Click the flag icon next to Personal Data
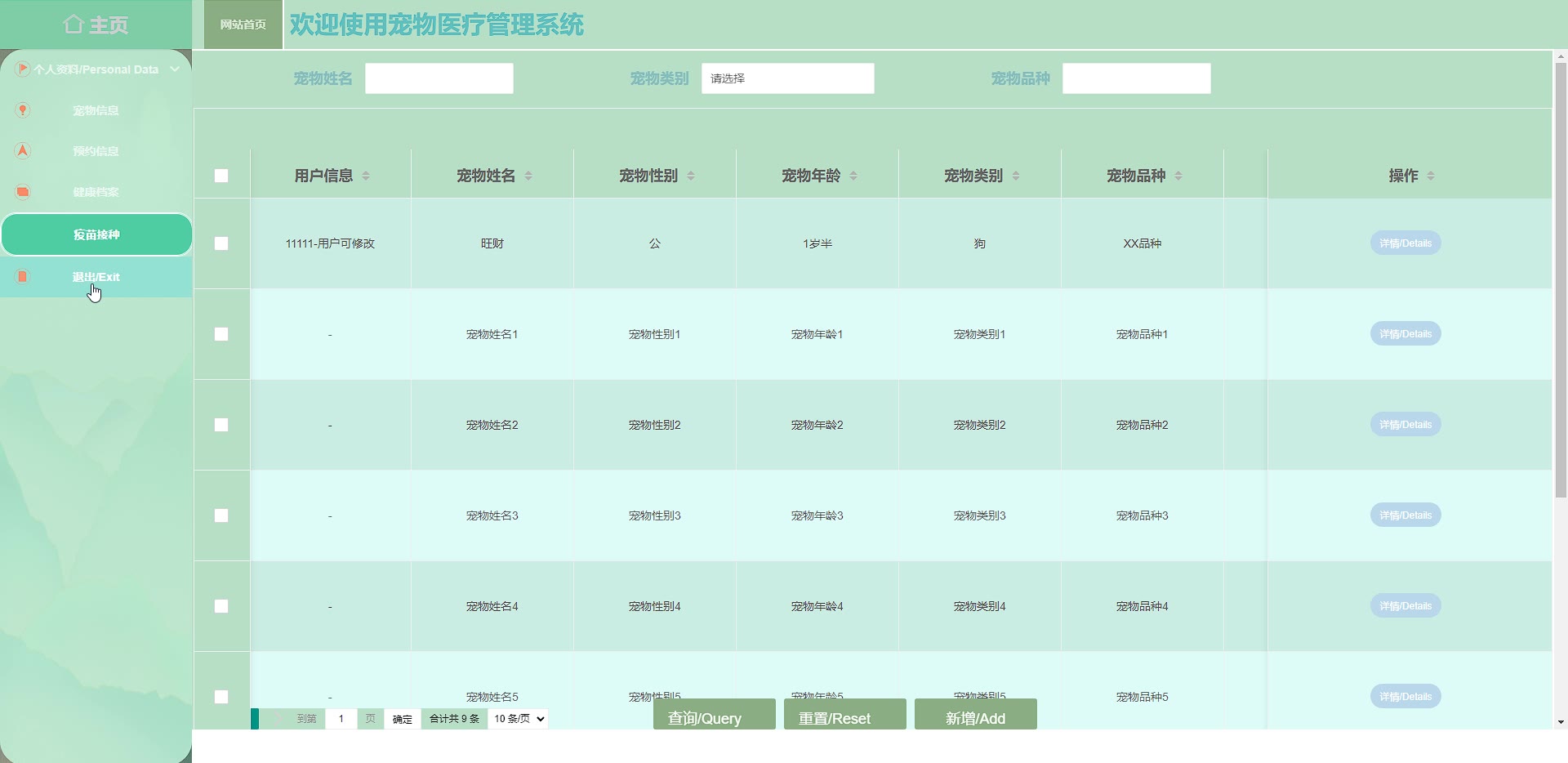 (x=23, y=69)
